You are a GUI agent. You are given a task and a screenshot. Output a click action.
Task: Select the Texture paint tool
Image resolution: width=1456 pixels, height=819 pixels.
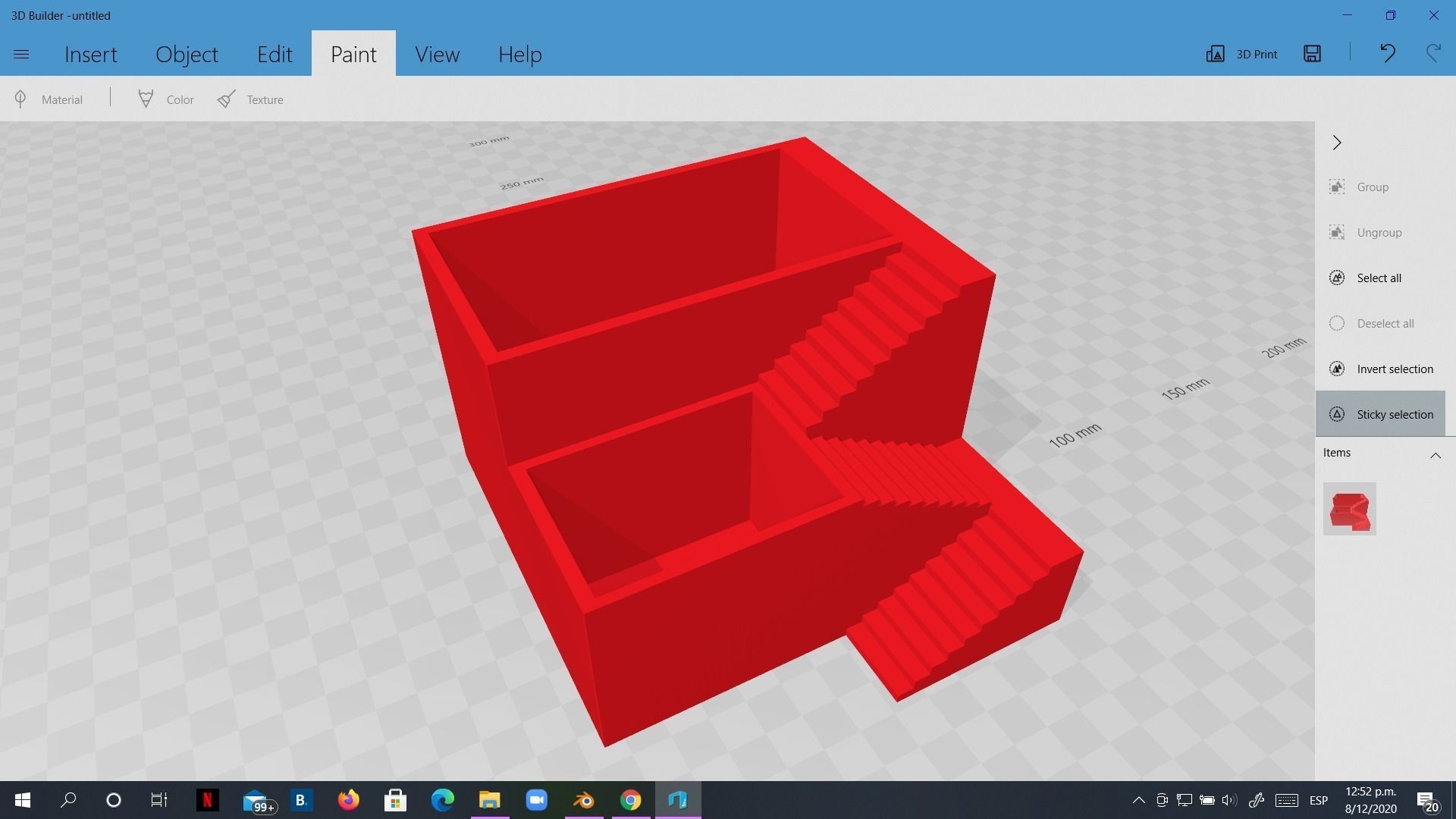[250, 99]
